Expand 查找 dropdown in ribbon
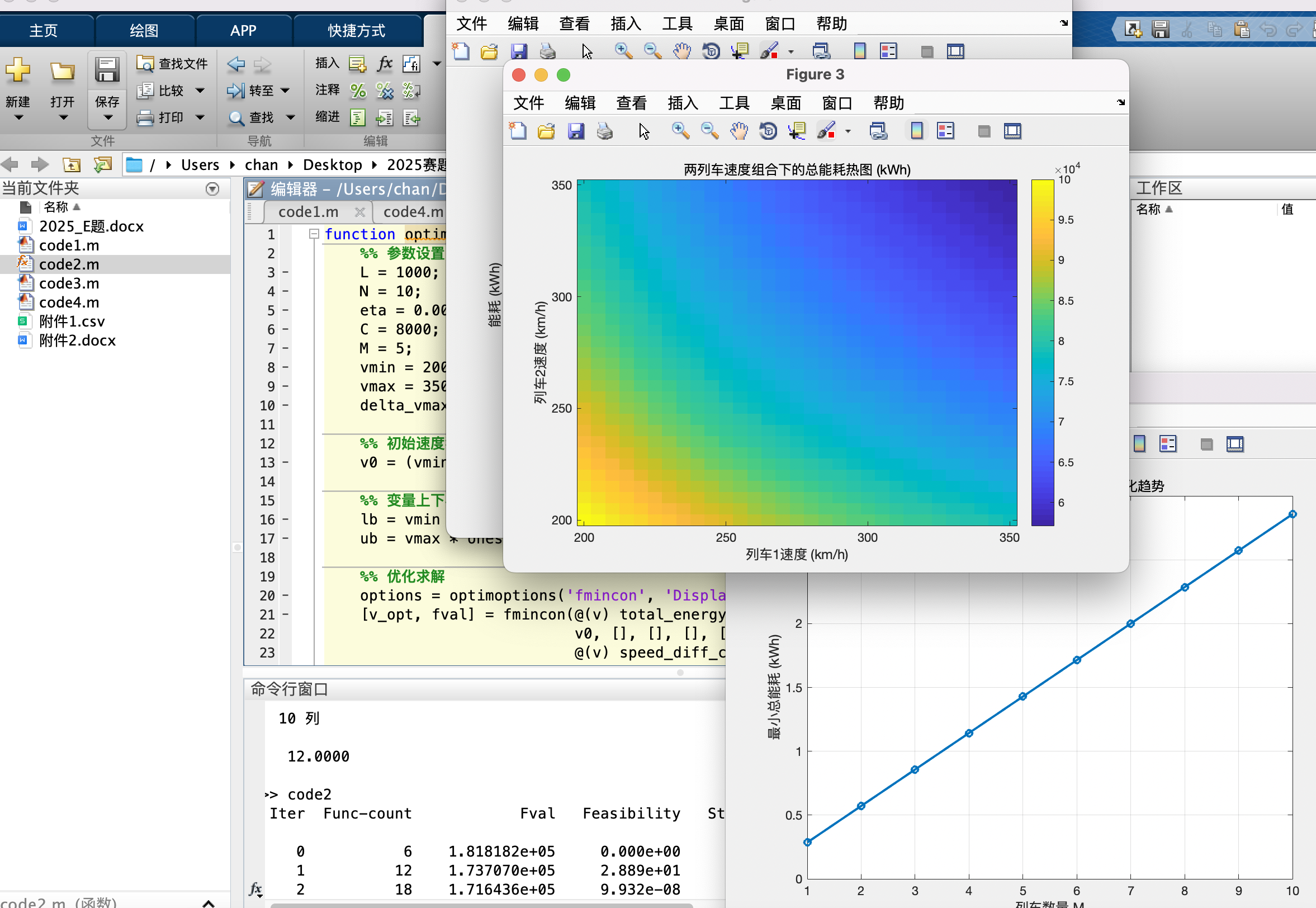Image resolution: width=1316 pixels, height=908 pixels. click(291, 117)
